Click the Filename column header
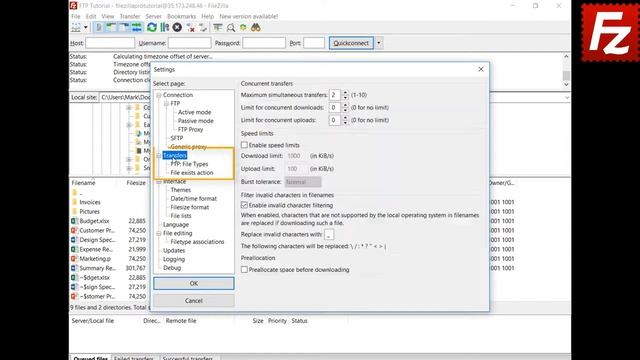Image resolution: width=640 pixels, height=360 pixels. 83,183
